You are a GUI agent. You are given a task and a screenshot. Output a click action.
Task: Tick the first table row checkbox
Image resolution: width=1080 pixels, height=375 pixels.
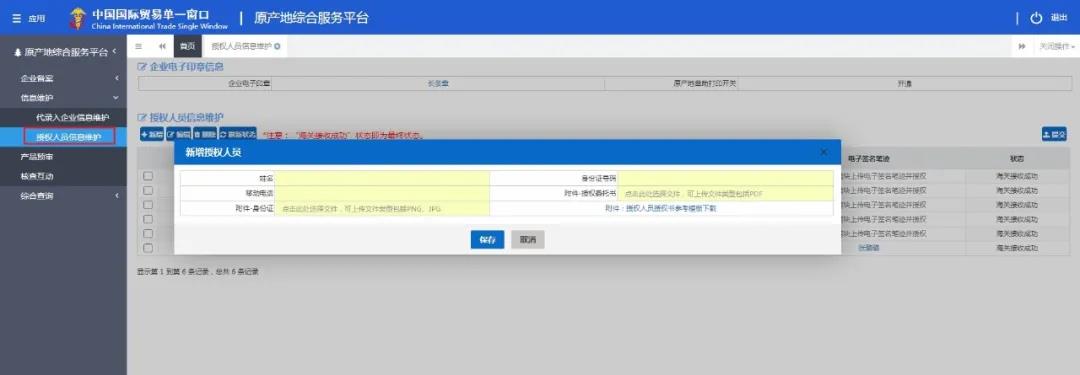click(x=148, y=176)
